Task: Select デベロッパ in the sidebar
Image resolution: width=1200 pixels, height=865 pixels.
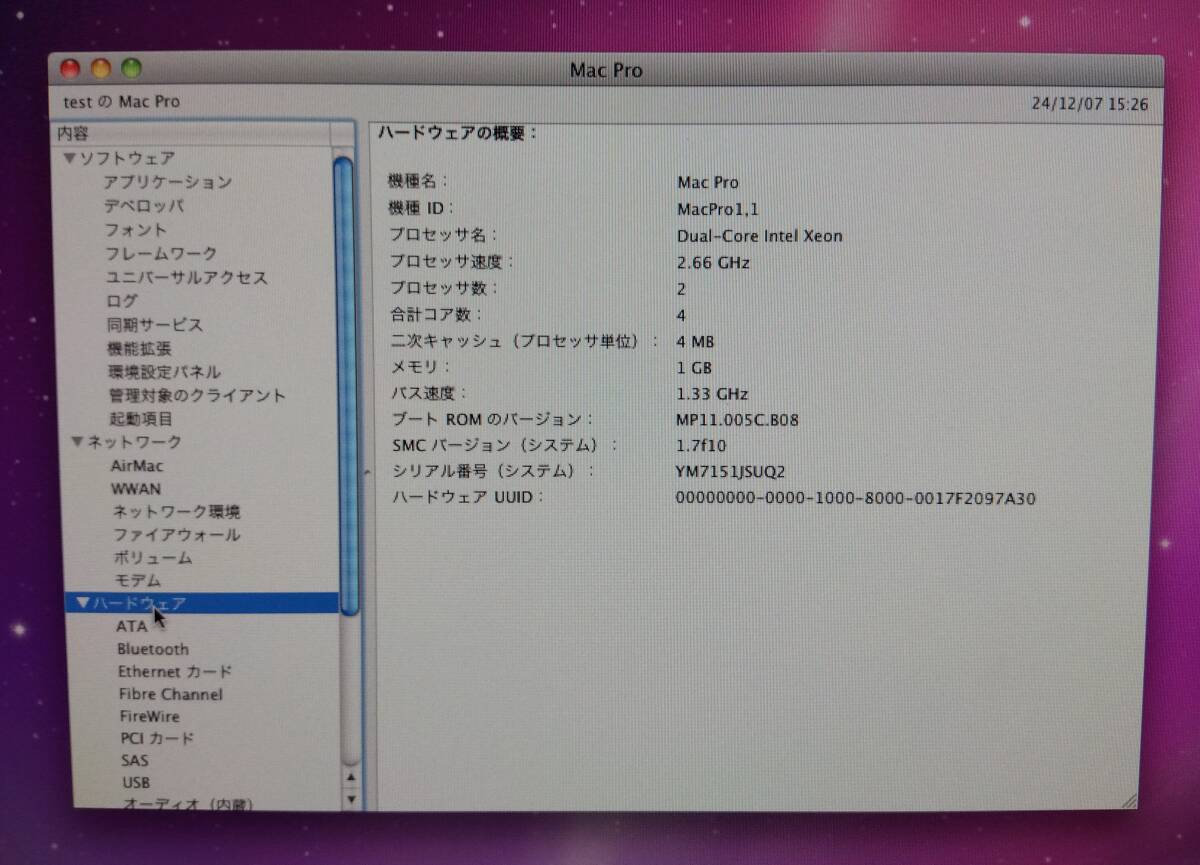Action: coord(144,206)
